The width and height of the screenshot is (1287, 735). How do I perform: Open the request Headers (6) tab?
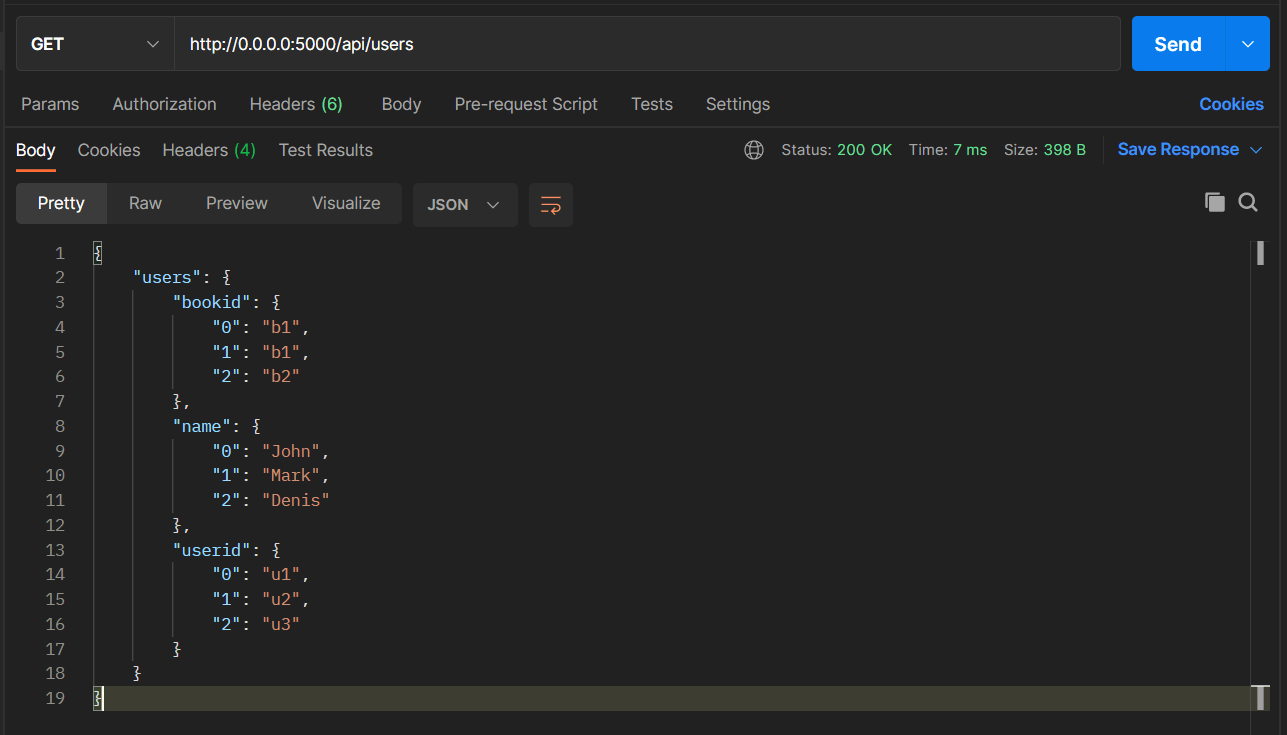[296, 104]
